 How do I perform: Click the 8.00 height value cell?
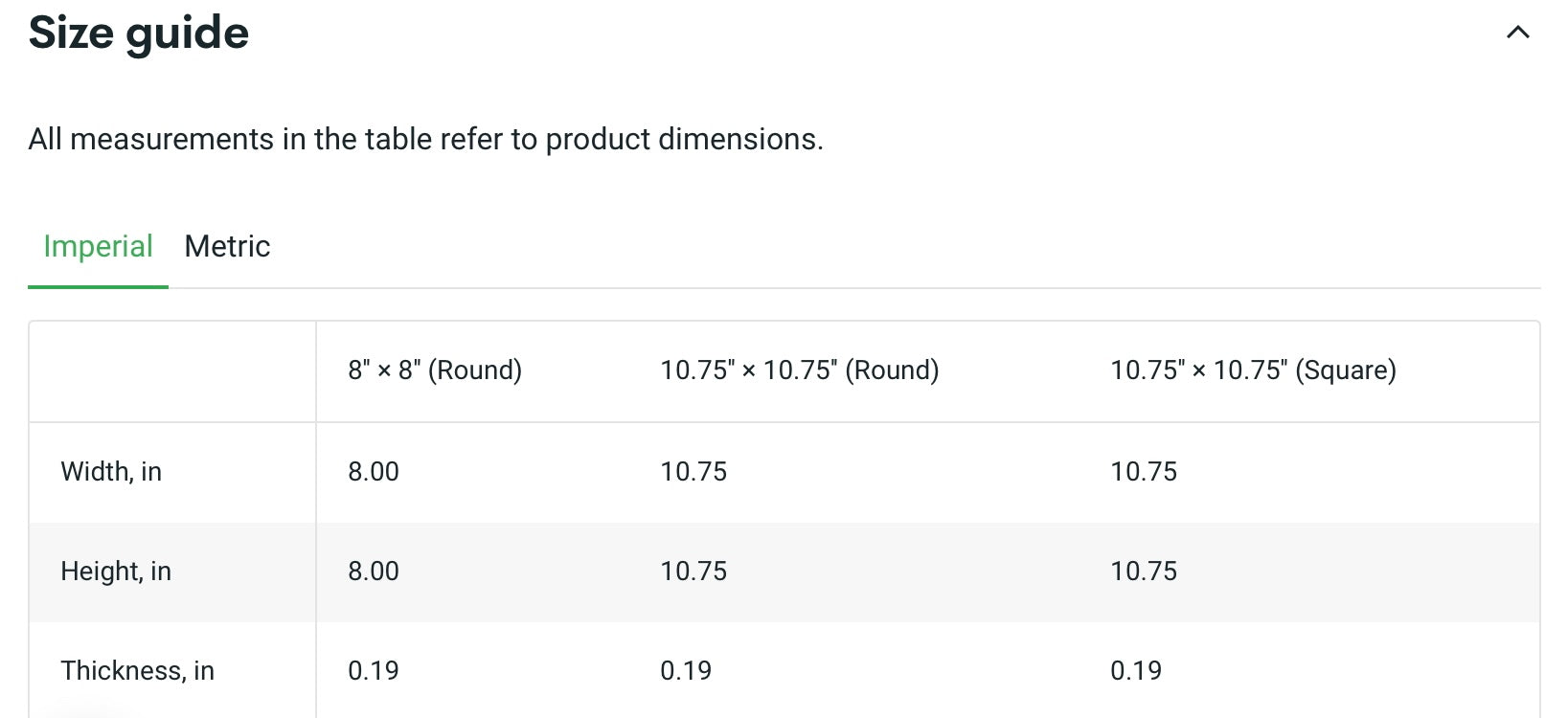pos(374,572)
